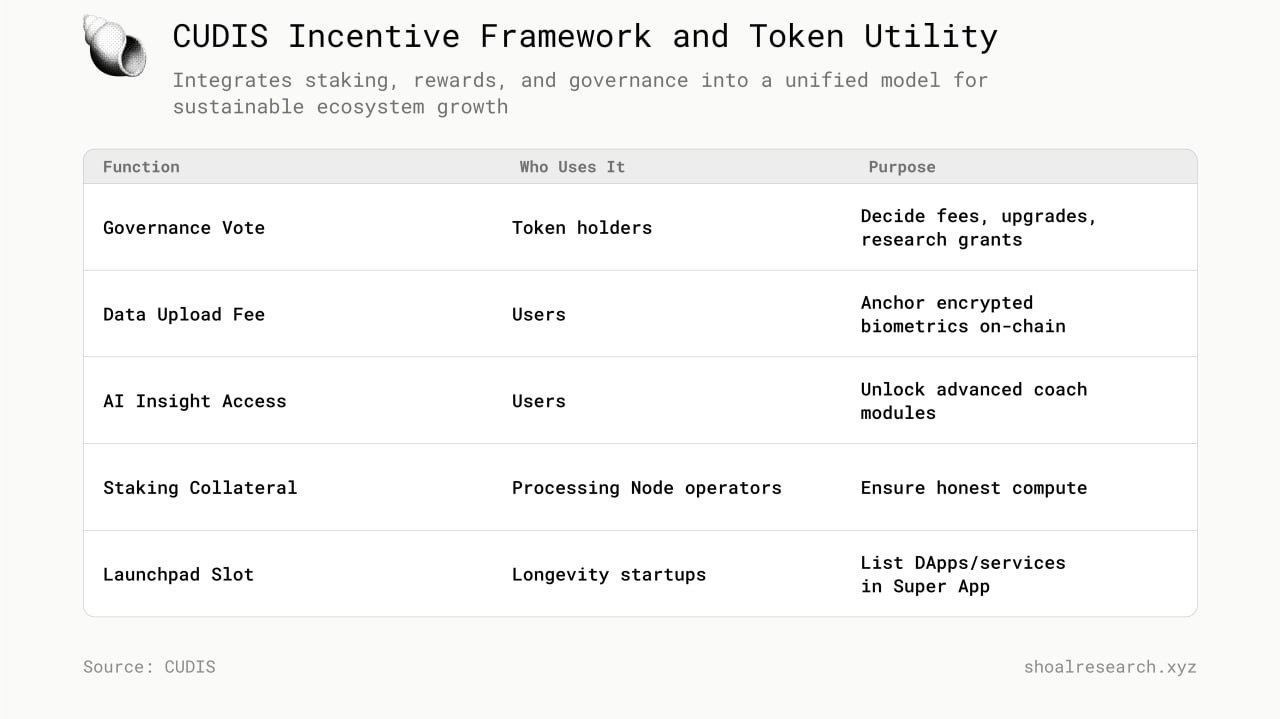The height and width of the screenshot is (719, 1280).
Task: Click the shell logo icon
Action: 114,46
